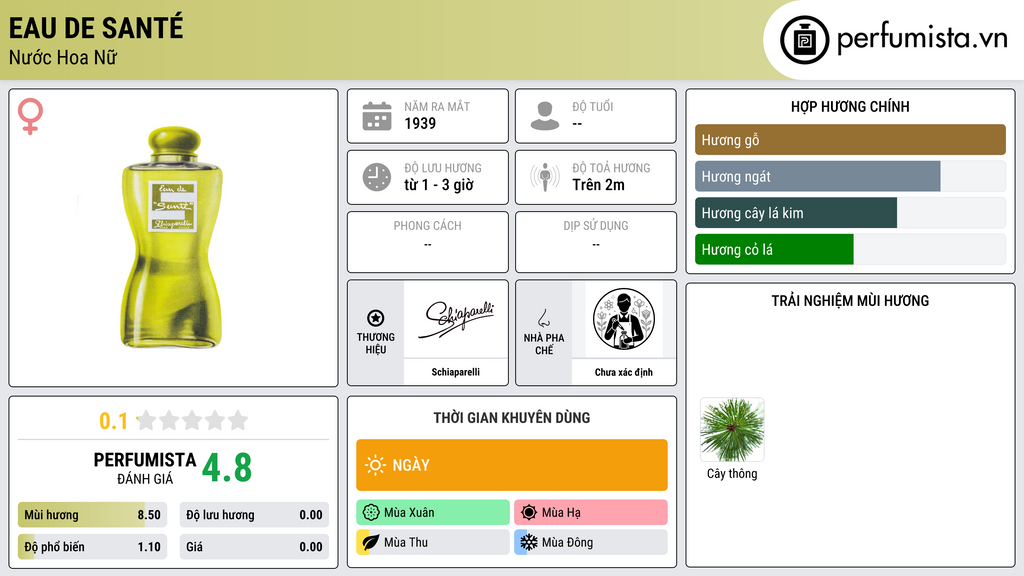This screenshot has width=1024, height=576.
Task: Click the PERFUMISTA đánh giá label
Action: click(x=145, y=468)
